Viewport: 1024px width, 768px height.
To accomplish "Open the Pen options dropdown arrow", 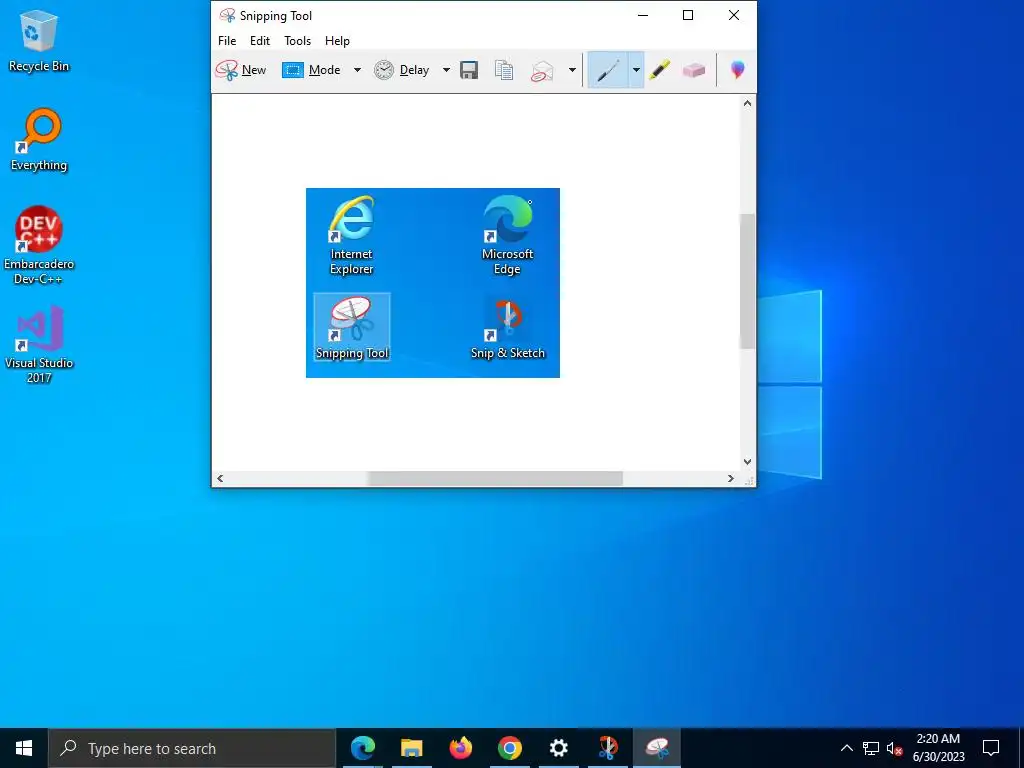I will [636, 70].
